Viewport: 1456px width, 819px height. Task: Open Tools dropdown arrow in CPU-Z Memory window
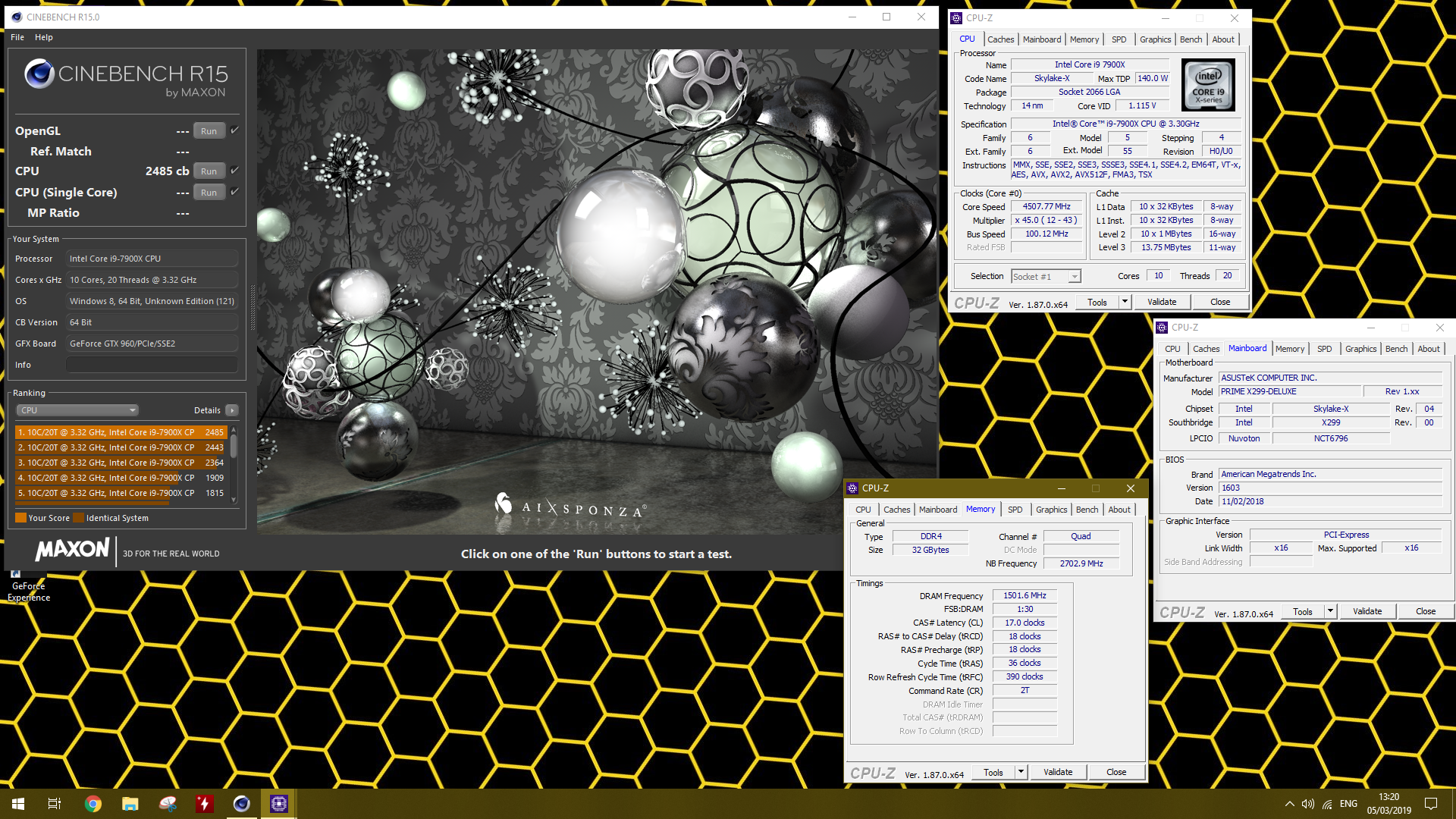(x=1021, y=772)
